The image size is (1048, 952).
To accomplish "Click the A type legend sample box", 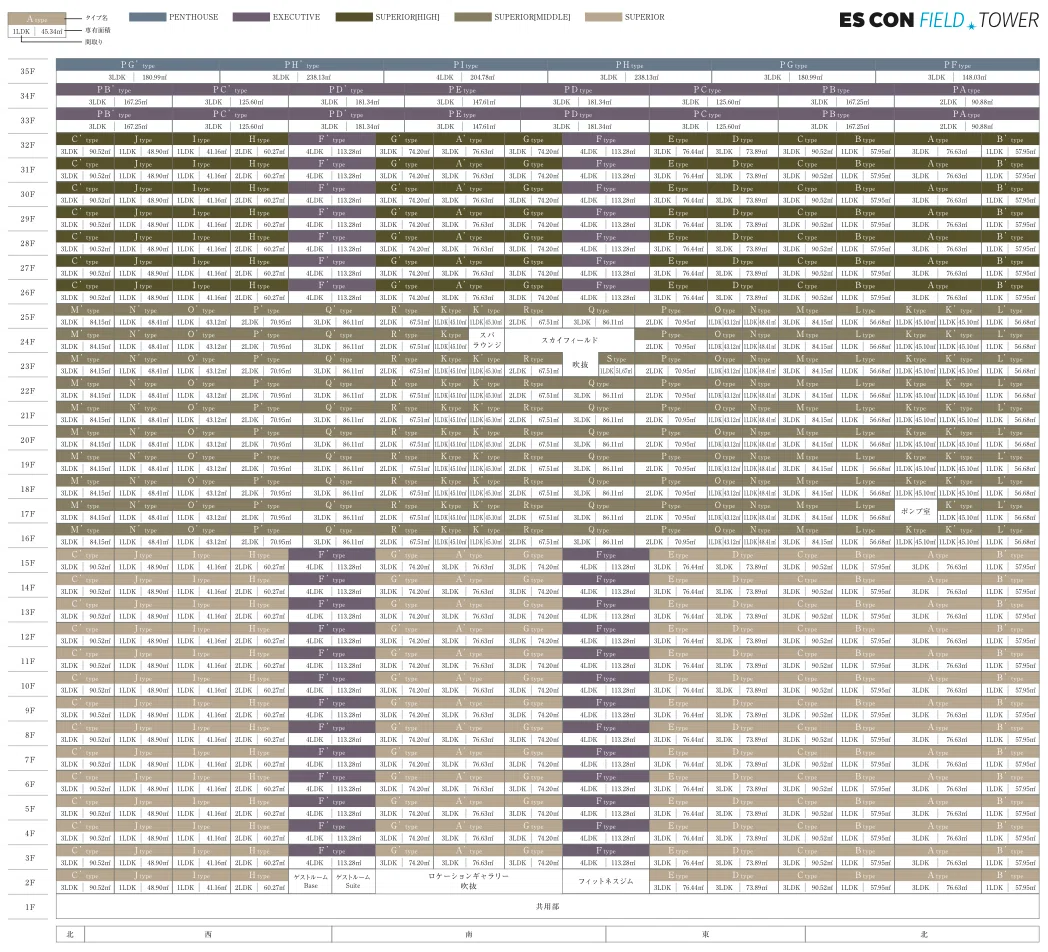I will [x=37, y=25].
